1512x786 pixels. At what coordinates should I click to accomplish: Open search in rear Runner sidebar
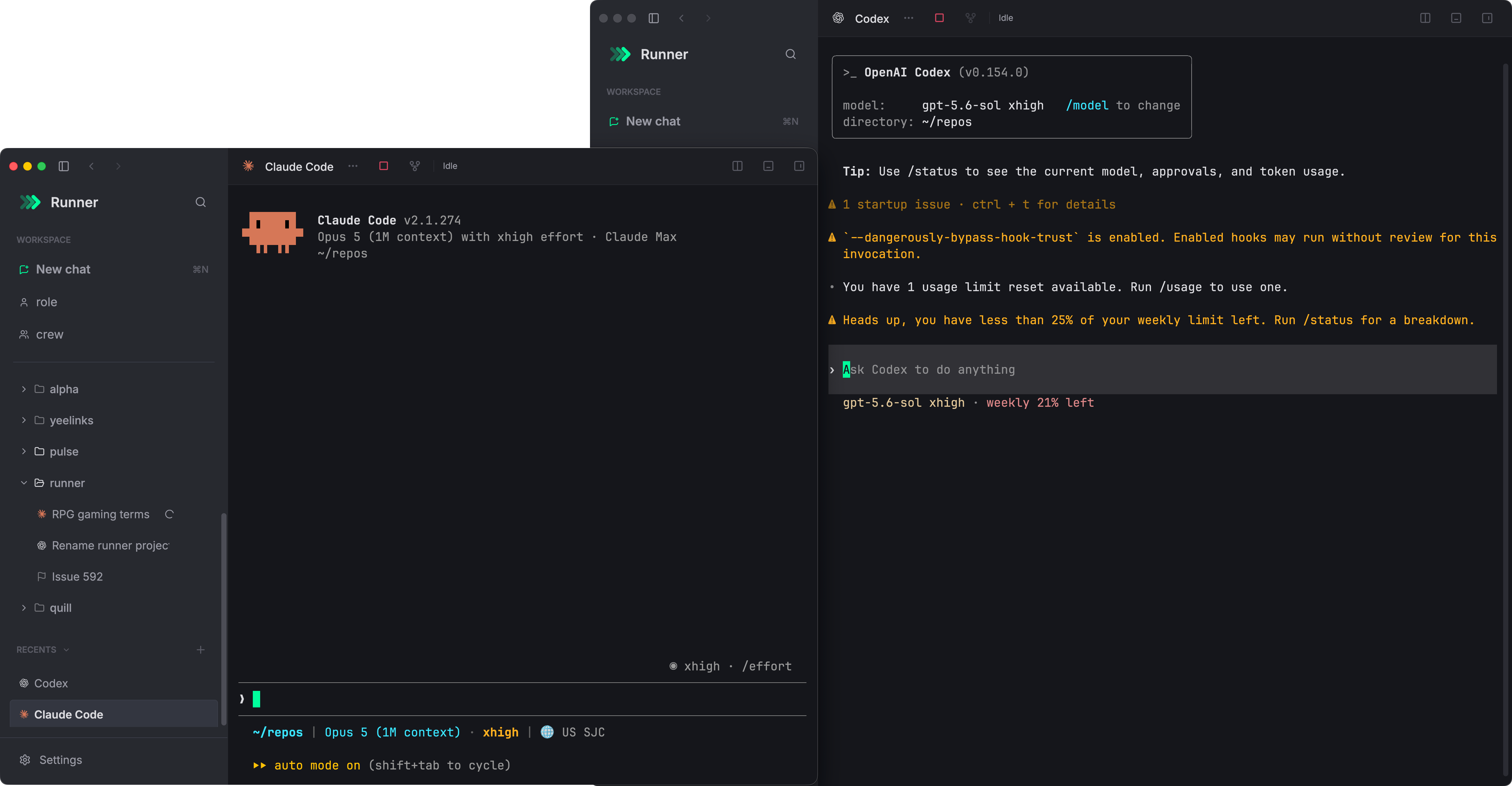(791, 54)
